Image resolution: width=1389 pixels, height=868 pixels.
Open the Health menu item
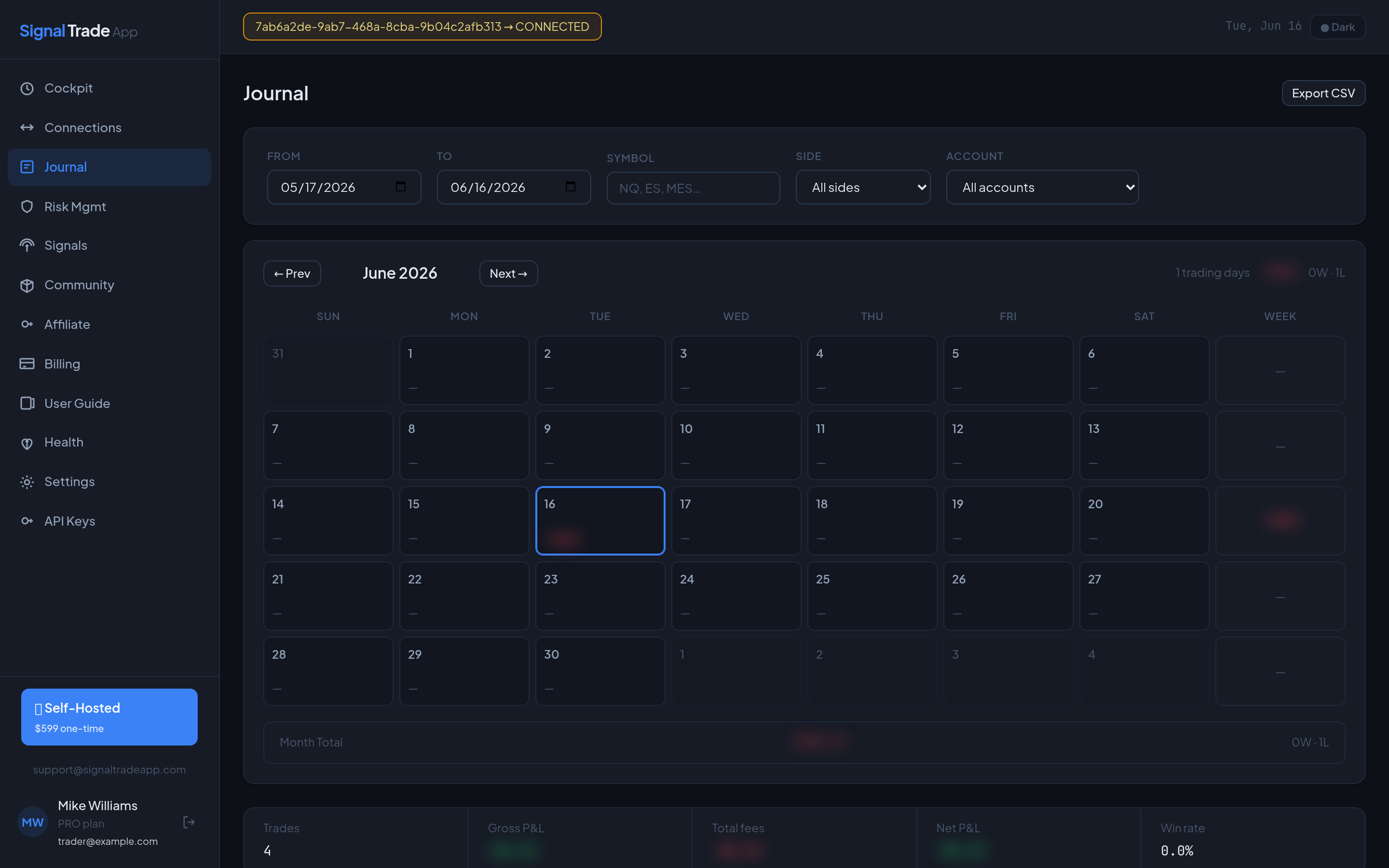(x=109, y=443)
